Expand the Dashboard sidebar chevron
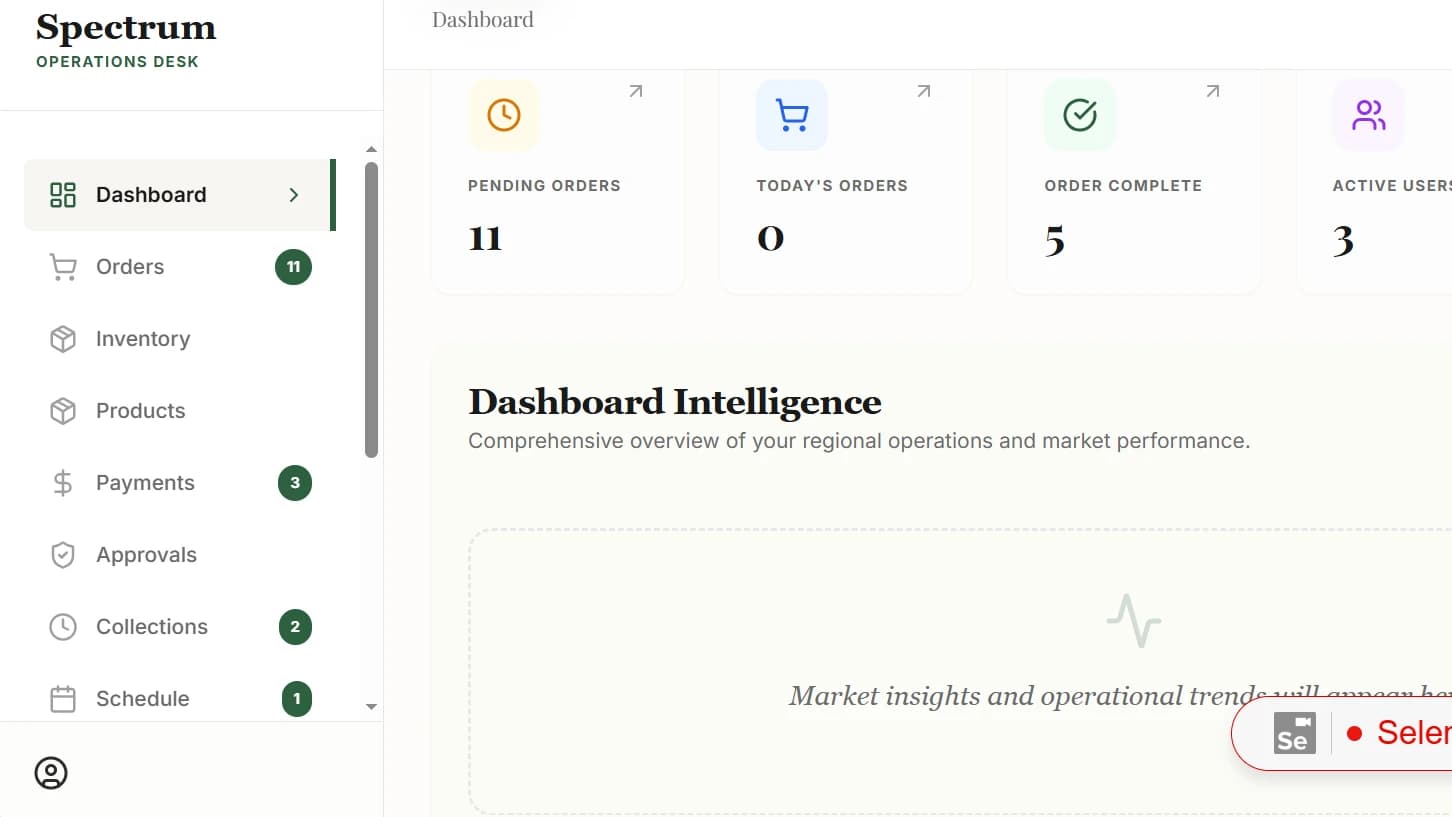Viewport: 1452px width, 817px height. coord(294,195)
